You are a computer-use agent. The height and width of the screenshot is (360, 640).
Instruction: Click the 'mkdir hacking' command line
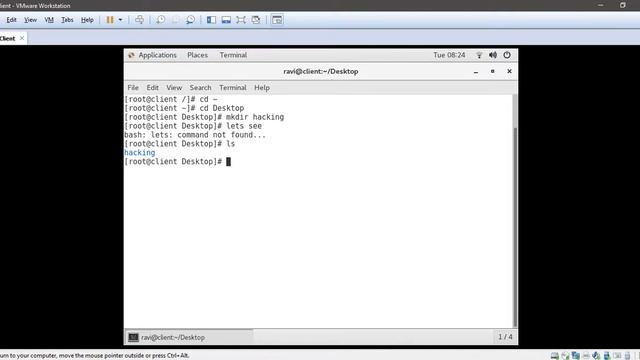click(x=204, y=117)
